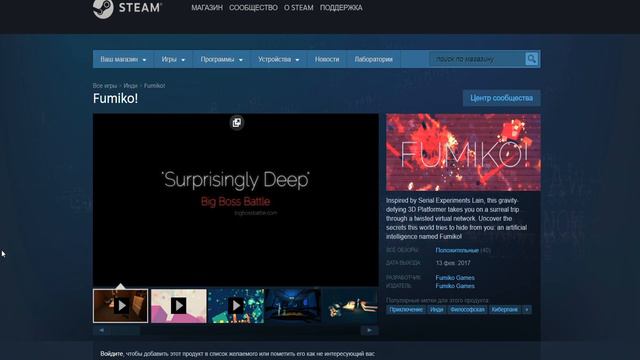The height and width of the screenshot is (360, 640).
Task: Click the Инди breadcrumb link
Action: tap(131, 86)
